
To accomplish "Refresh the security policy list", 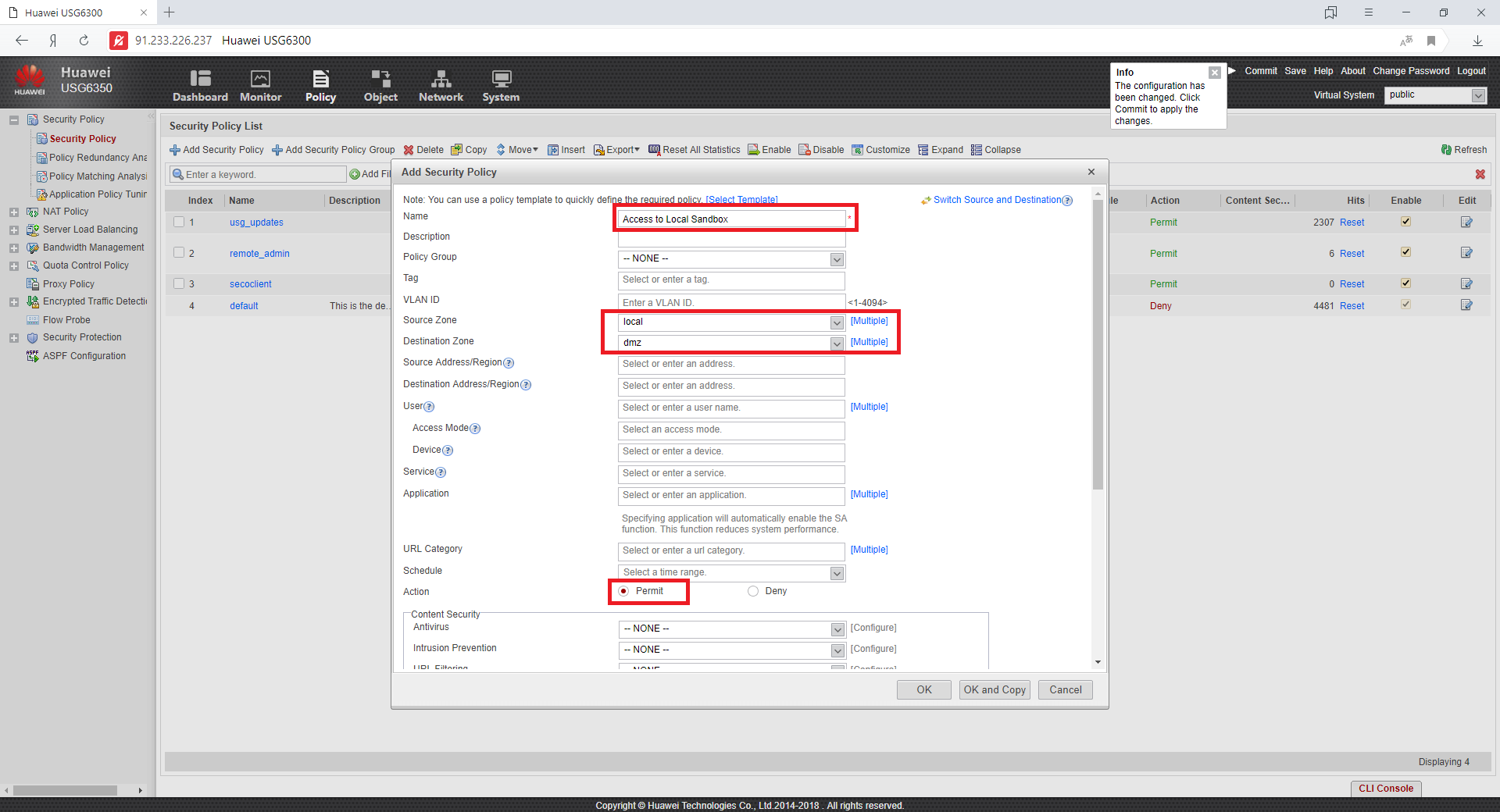I will click(x=1464, y=150).
